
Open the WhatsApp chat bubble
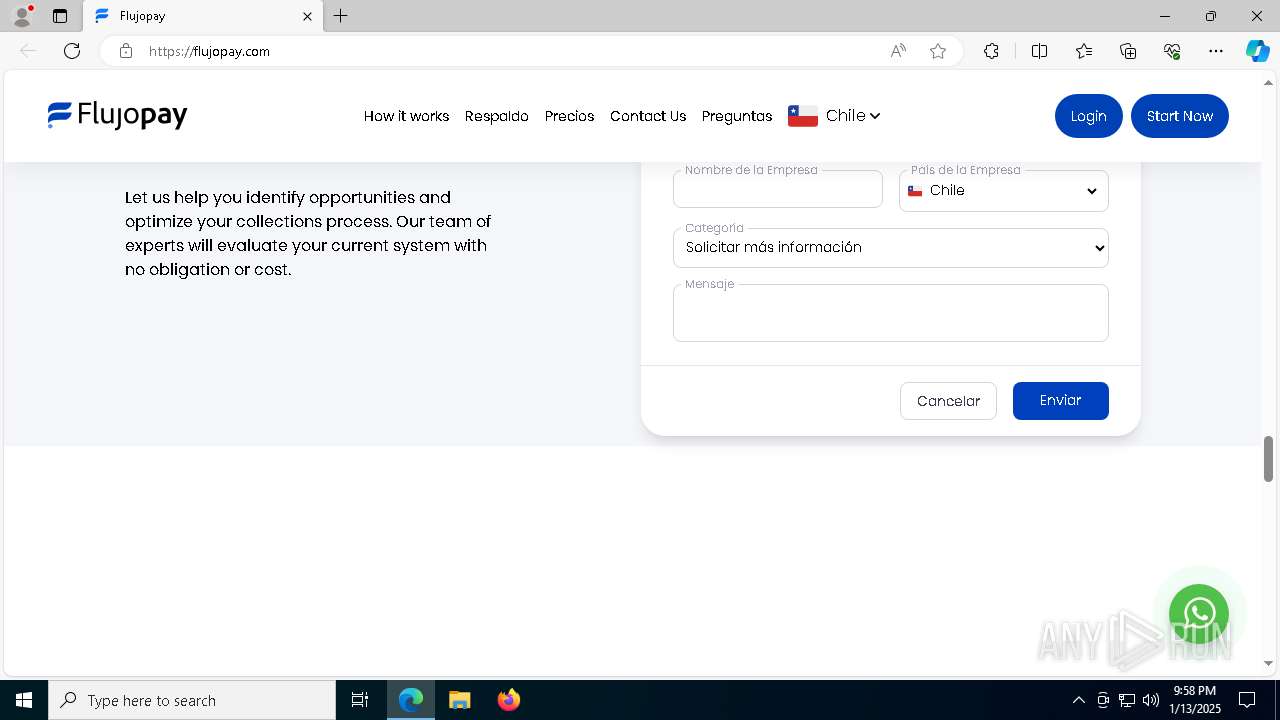(x=1199, y=614)
